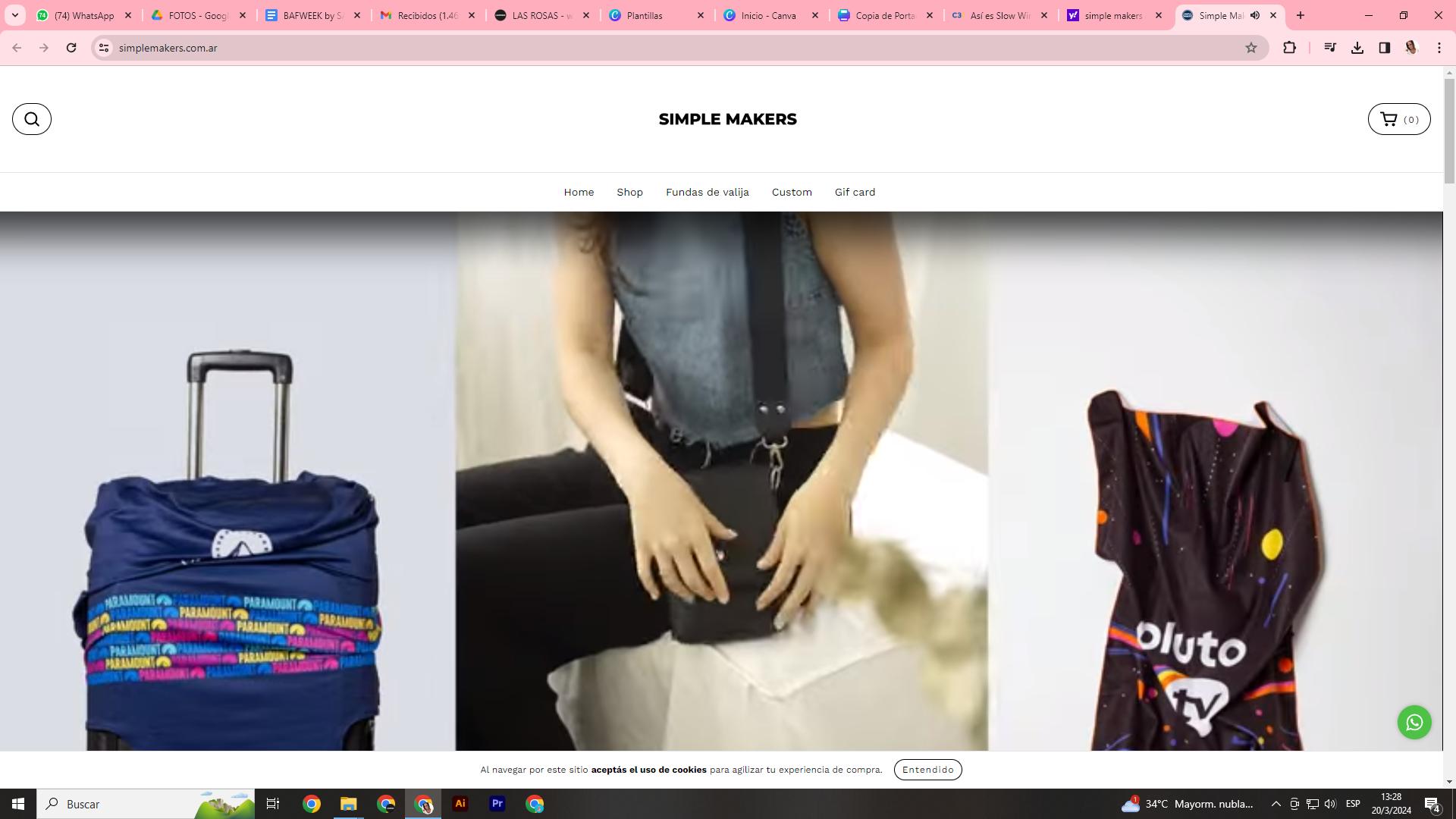
Task: Go to Fundas de valija menu
Action: pos(707,193)
